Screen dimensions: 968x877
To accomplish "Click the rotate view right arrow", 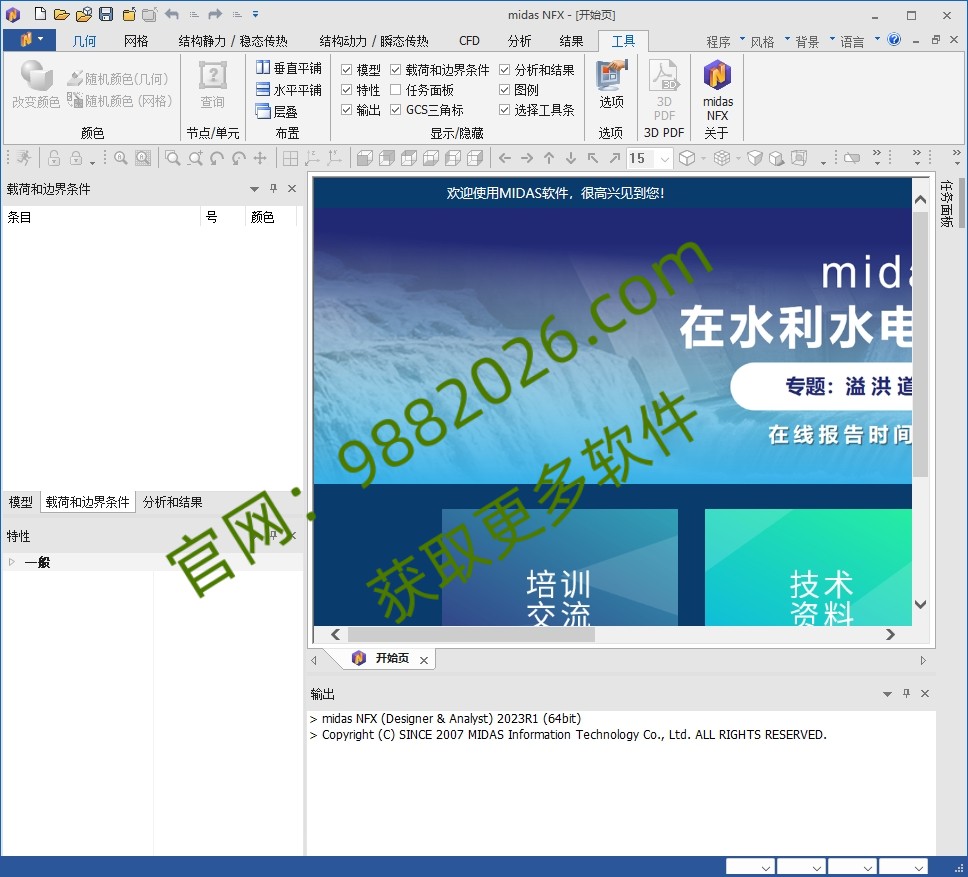I will (527, 159).
